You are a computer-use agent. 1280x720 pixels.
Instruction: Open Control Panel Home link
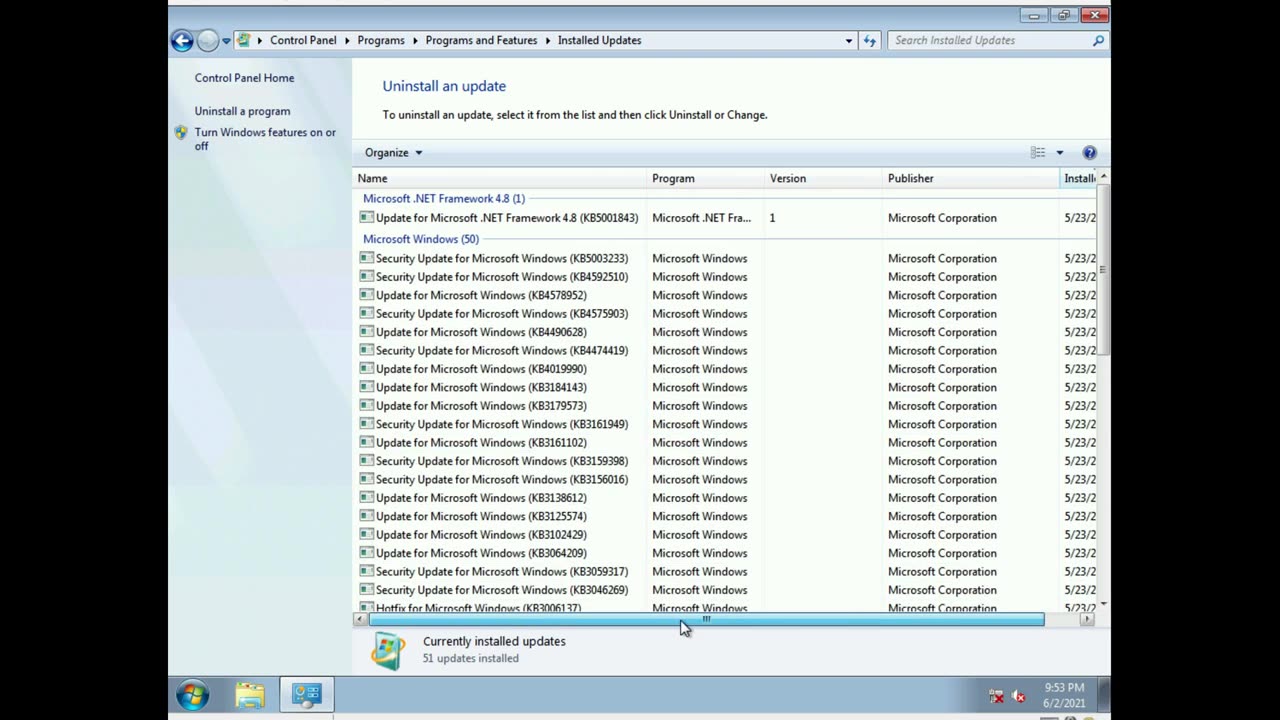(244, 78)
